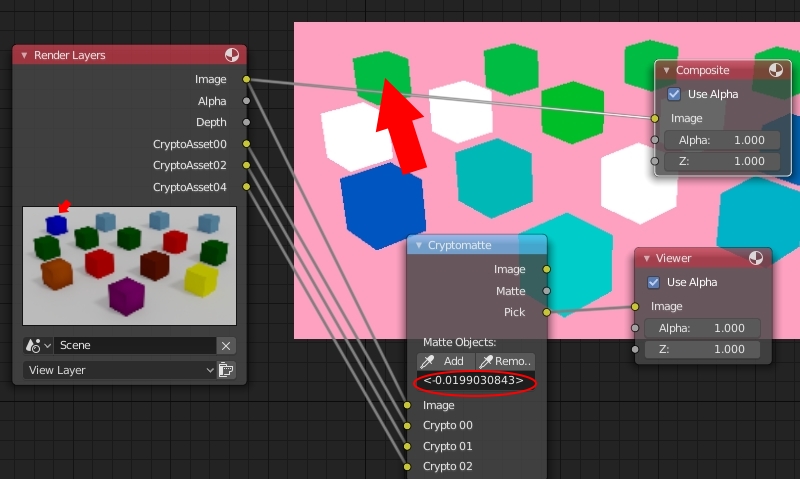
Task: Click the Viewer node preview sphere icon
Action: pyautogui.click(x=756, y=258)
